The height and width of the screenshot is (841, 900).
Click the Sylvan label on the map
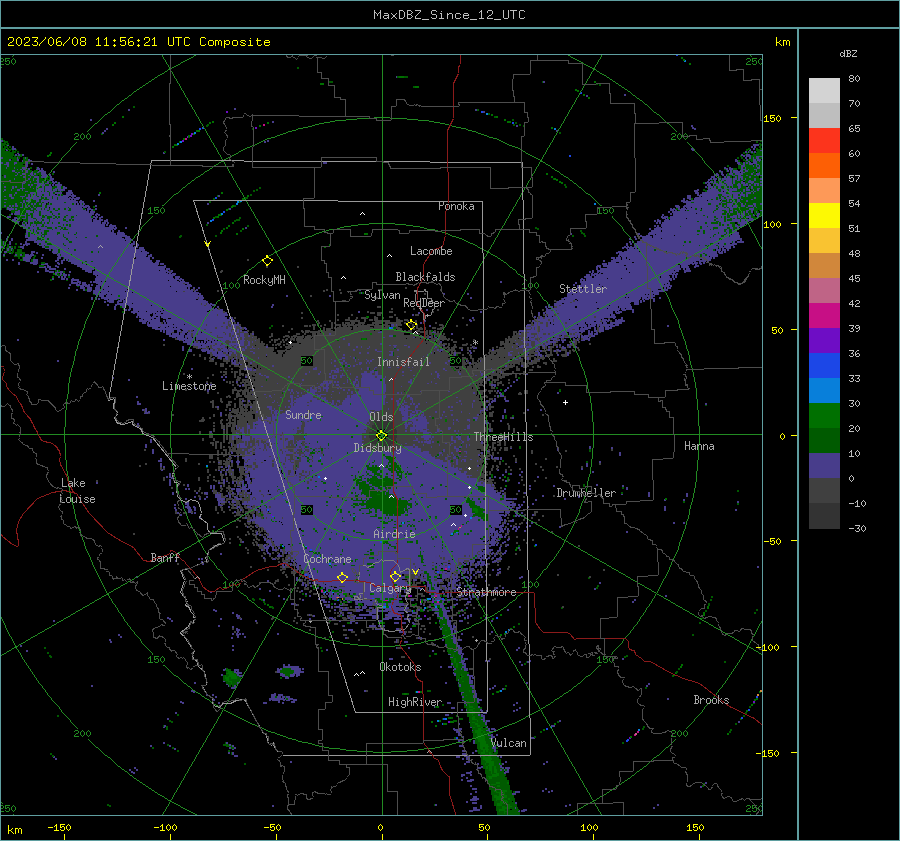382,295
